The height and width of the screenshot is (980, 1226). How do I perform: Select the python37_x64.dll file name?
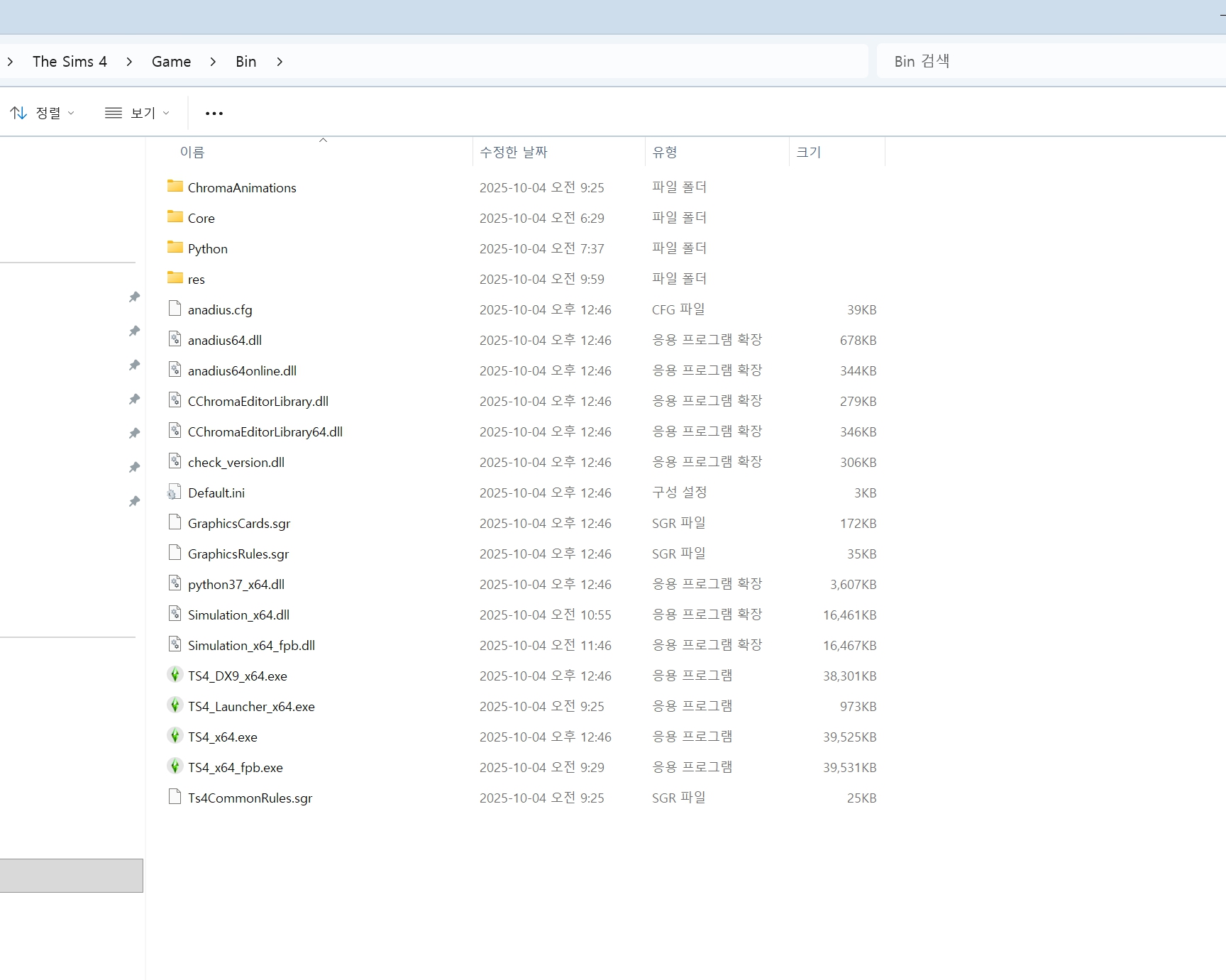[x=236, y=584]
